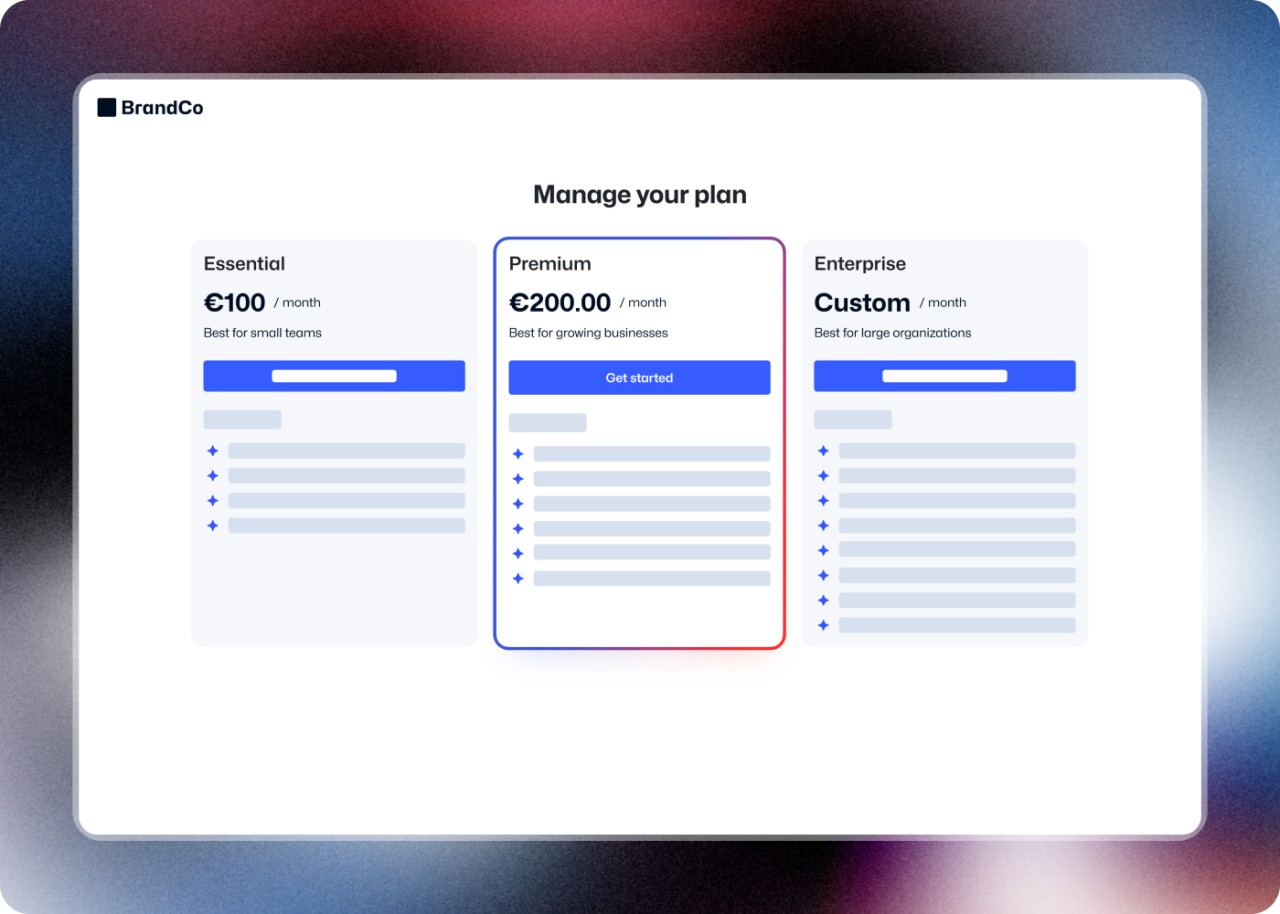Click the BrandCo brand name text
The width and height of the screenshot is (1280, 914).
tap(162, 108)
